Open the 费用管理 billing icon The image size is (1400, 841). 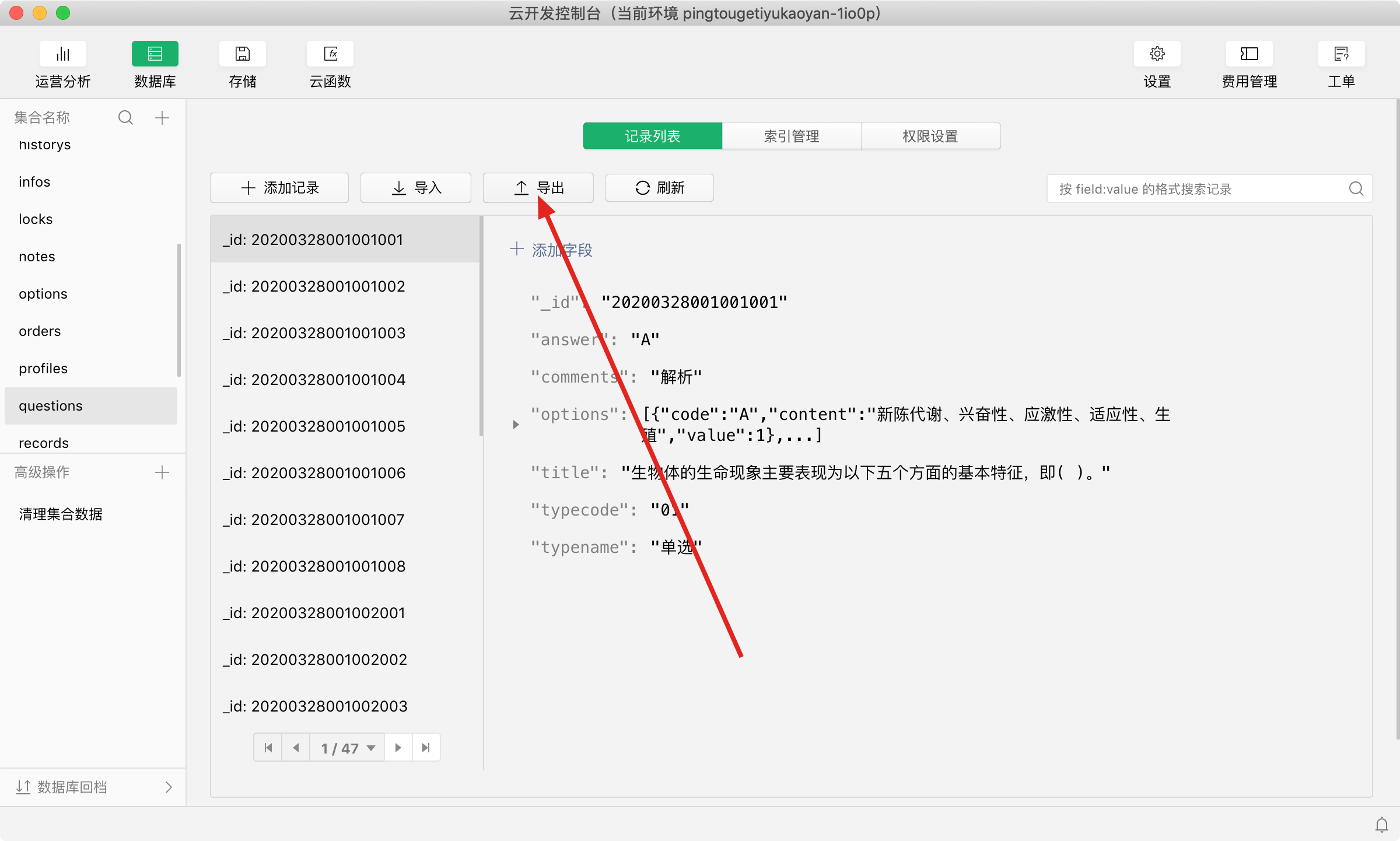click(x=1249, y=54)
